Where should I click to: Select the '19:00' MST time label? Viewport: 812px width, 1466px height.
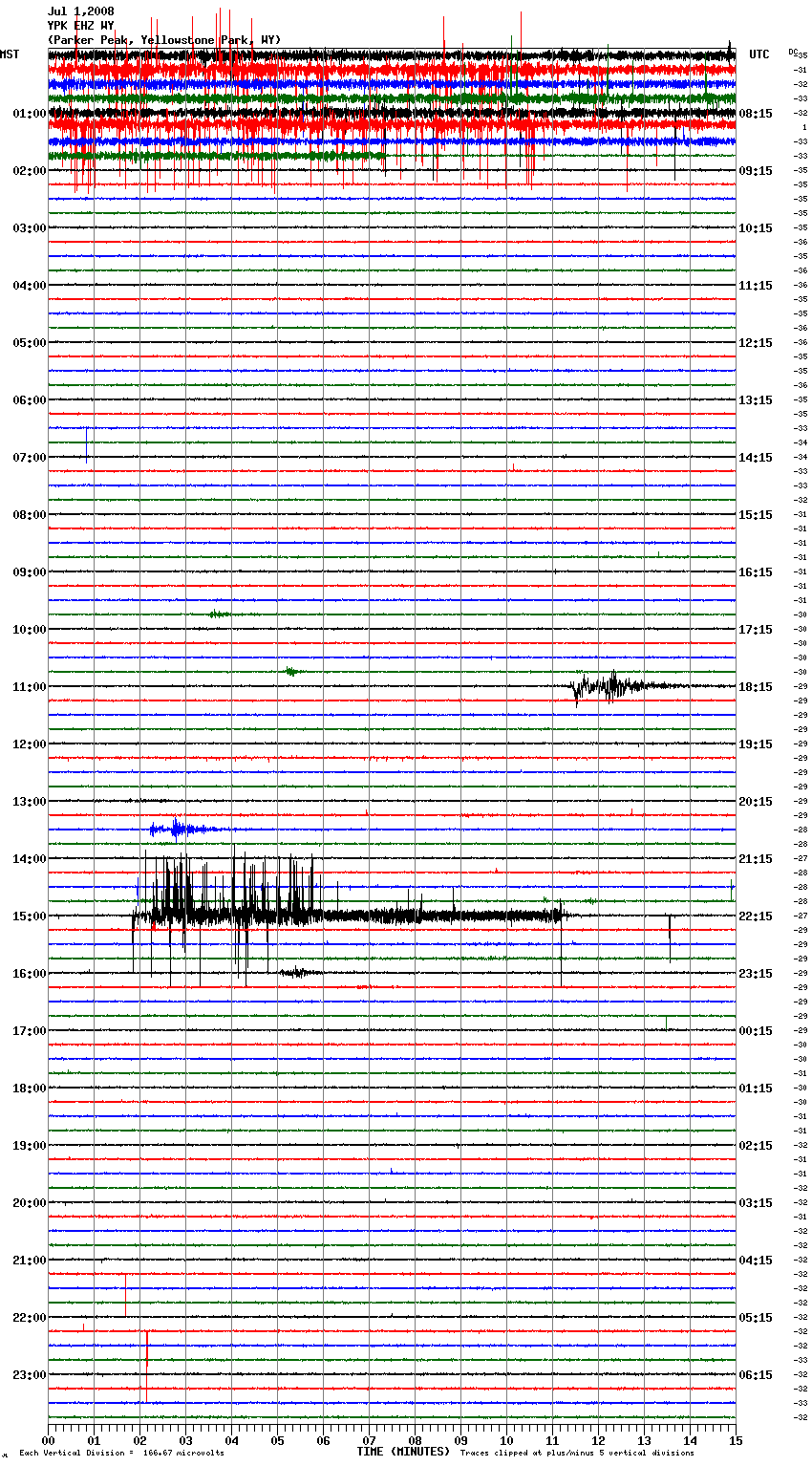point(29,1146)
